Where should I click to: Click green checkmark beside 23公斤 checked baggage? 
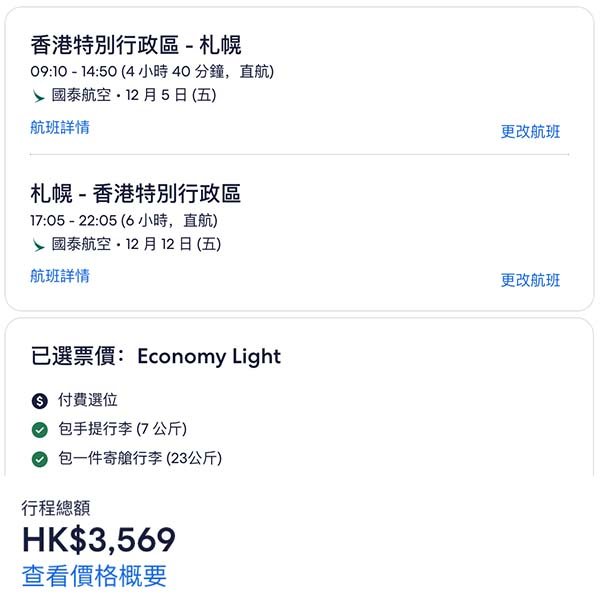[x=40, y=459]
